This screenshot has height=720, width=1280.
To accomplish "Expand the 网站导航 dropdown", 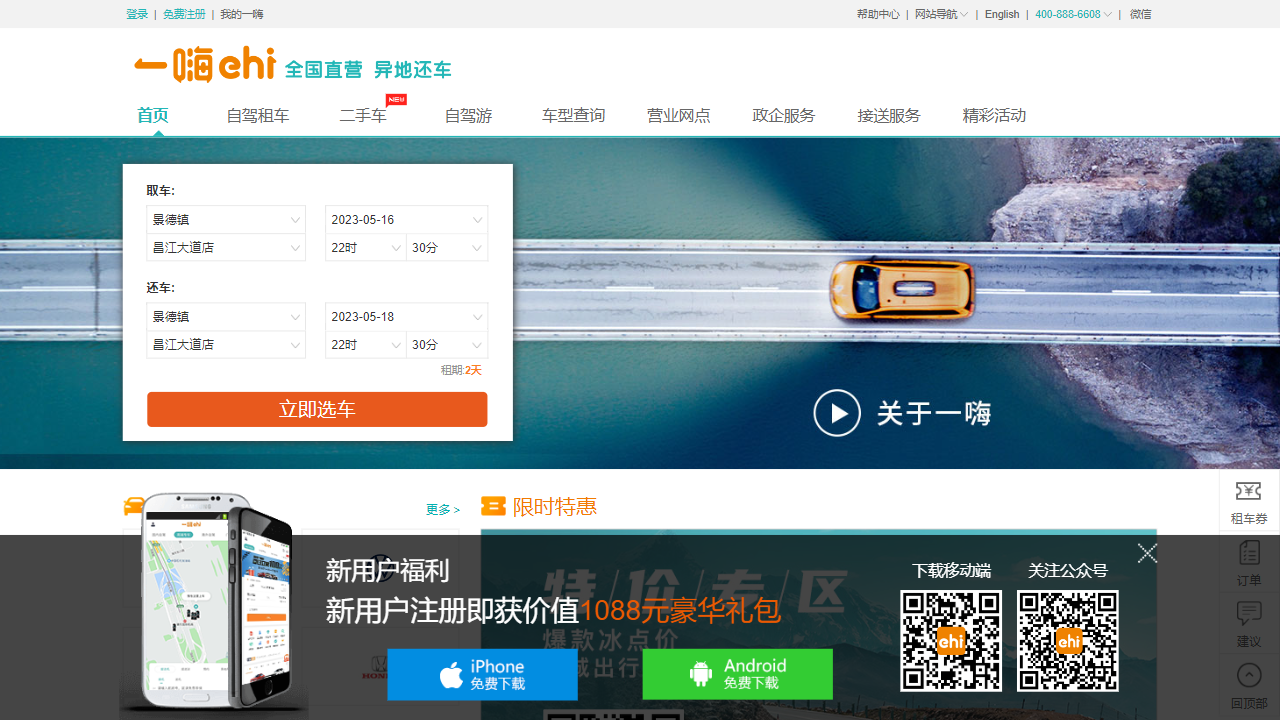I will [x=941, y=14].
